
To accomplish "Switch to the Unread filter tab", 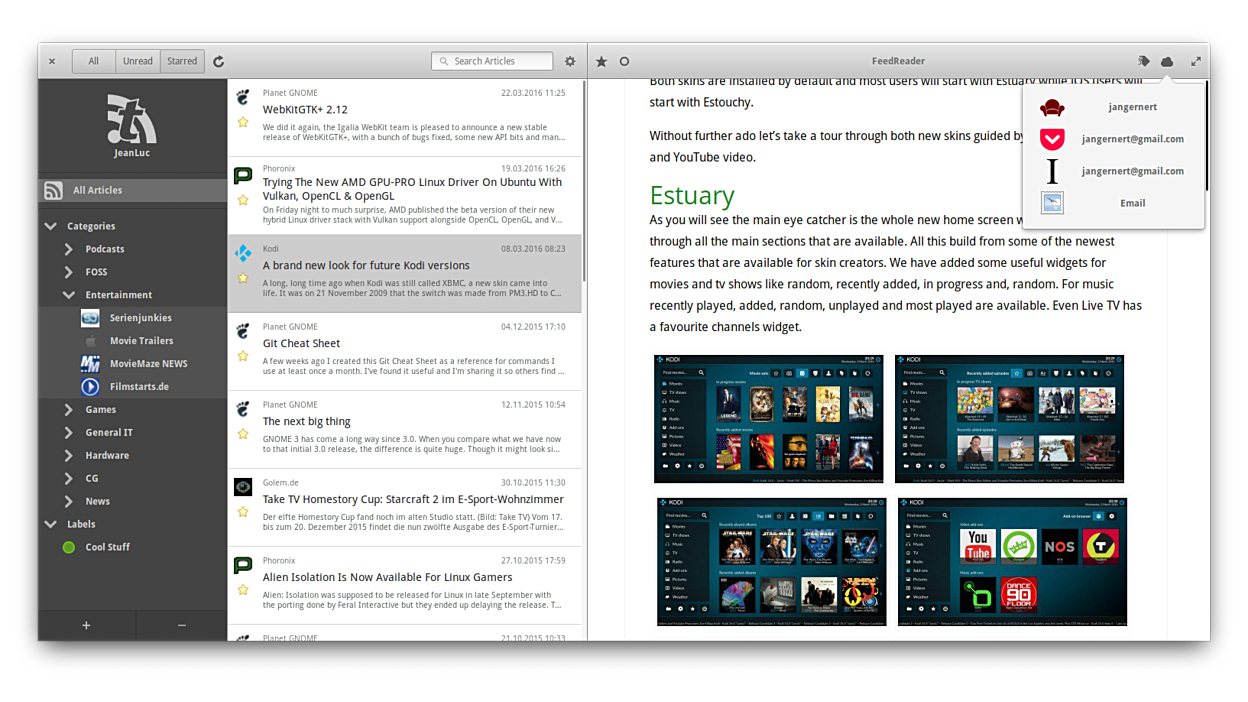I will pyautogui.click(x=138, y=61).
